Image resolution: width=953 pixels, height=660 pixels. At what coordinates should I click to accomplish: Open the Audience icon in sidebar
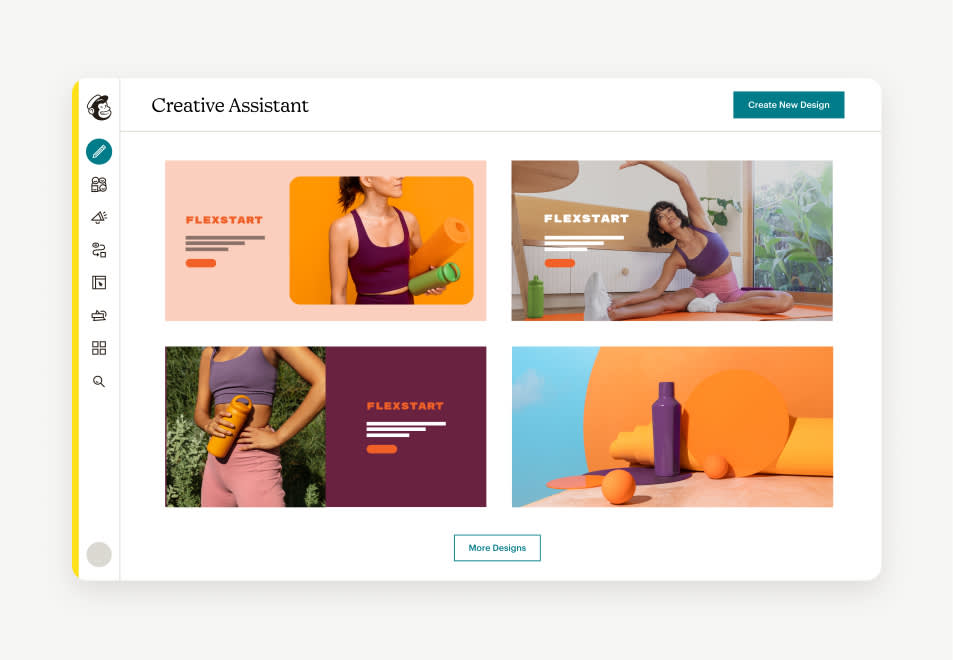(99, 185)
